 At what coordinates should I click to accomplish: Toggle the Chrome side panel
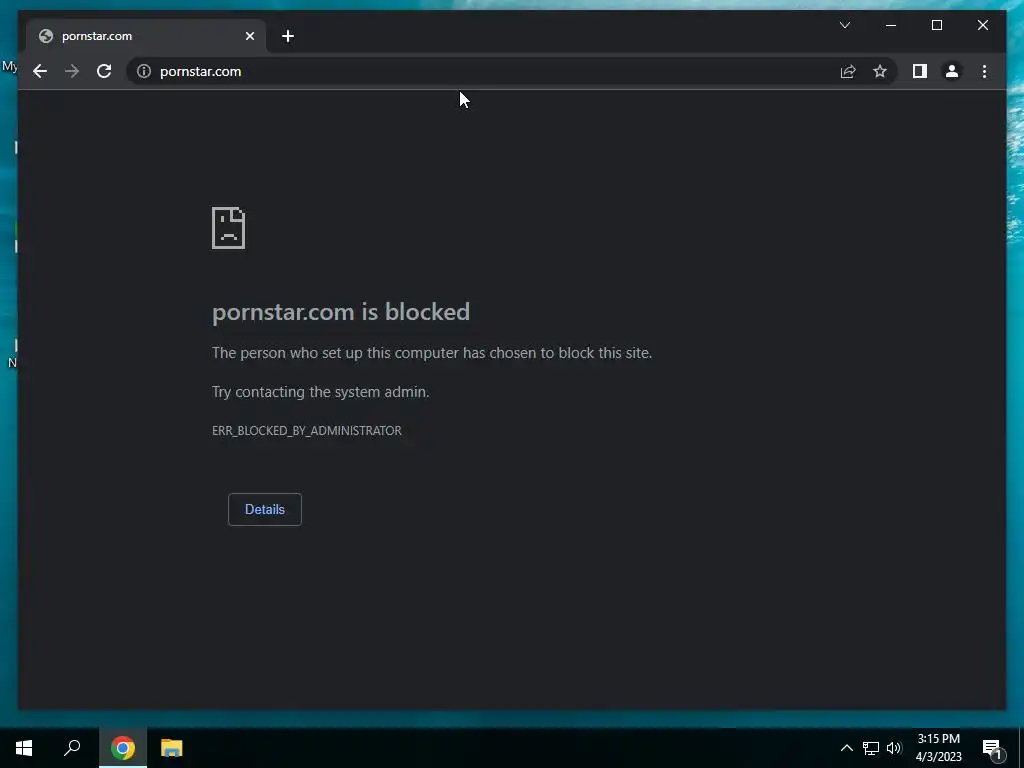pos(920,71)
